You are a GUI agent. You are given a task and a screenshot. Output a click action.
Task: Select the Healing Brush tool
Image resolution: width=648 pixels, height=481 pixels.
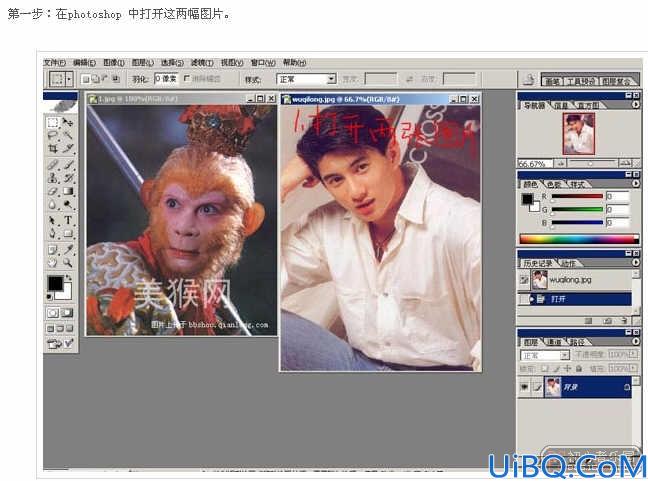(53, 164)
